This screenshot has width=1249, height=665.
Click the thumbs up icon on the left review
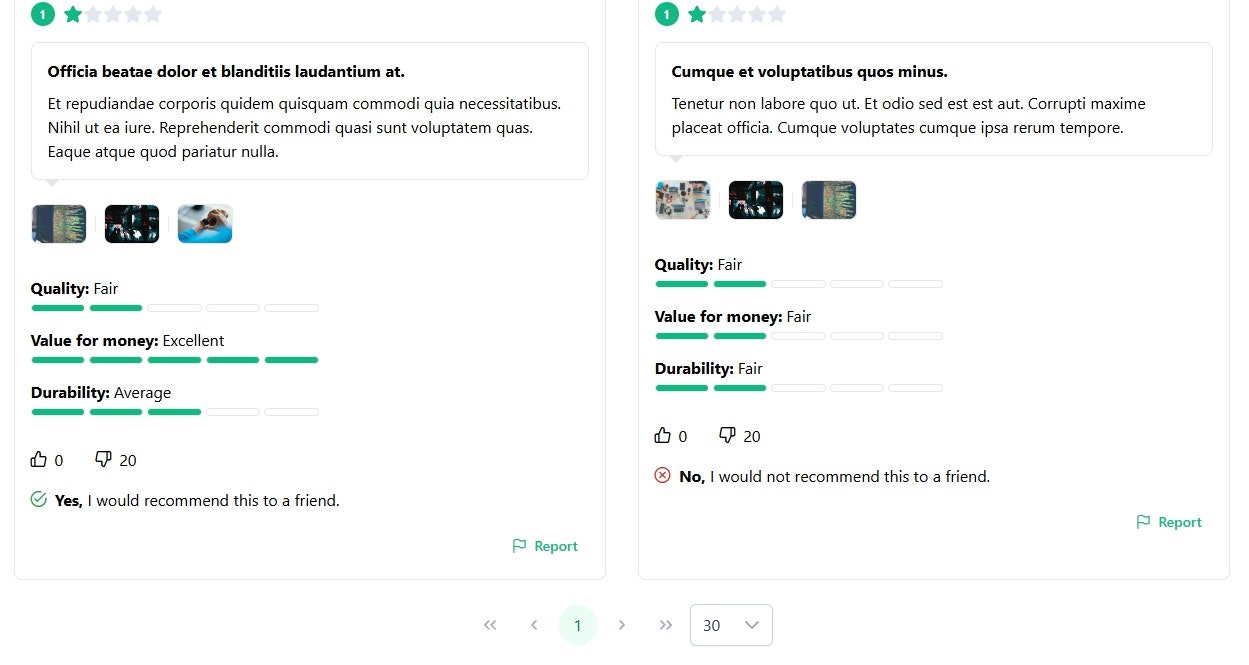click(x=37, y=458)
